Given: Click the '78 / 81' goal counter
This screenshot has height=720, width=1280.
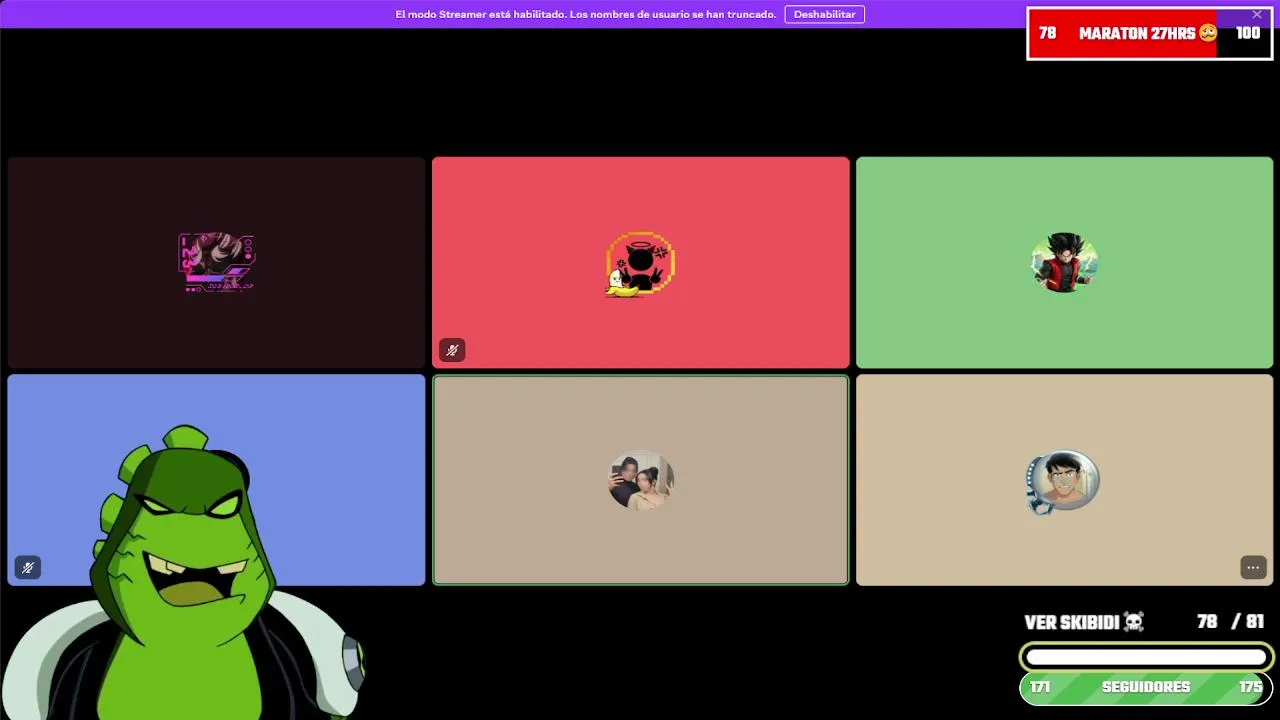Looking at the screenshot, I should click(x=1230, y=622).
